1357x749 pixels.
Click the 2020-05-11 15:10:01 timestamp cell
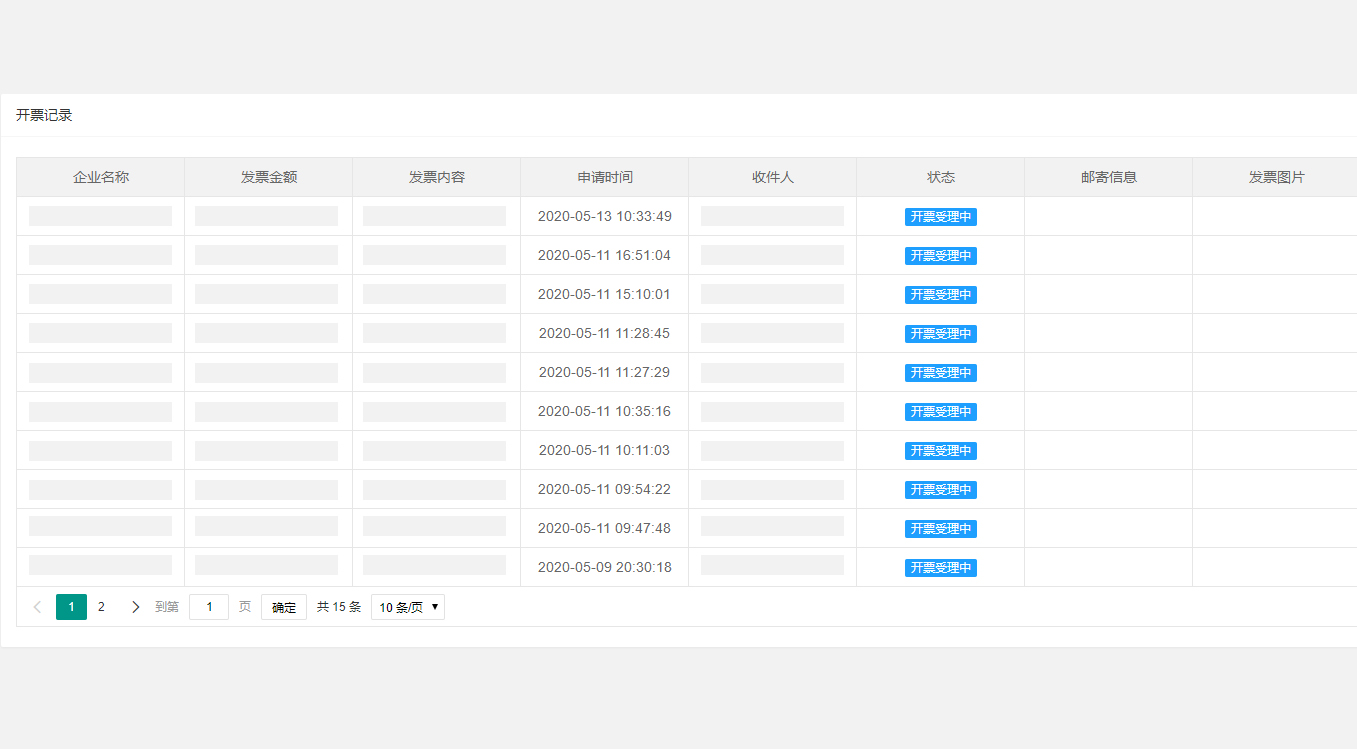[x=605, y=294]
